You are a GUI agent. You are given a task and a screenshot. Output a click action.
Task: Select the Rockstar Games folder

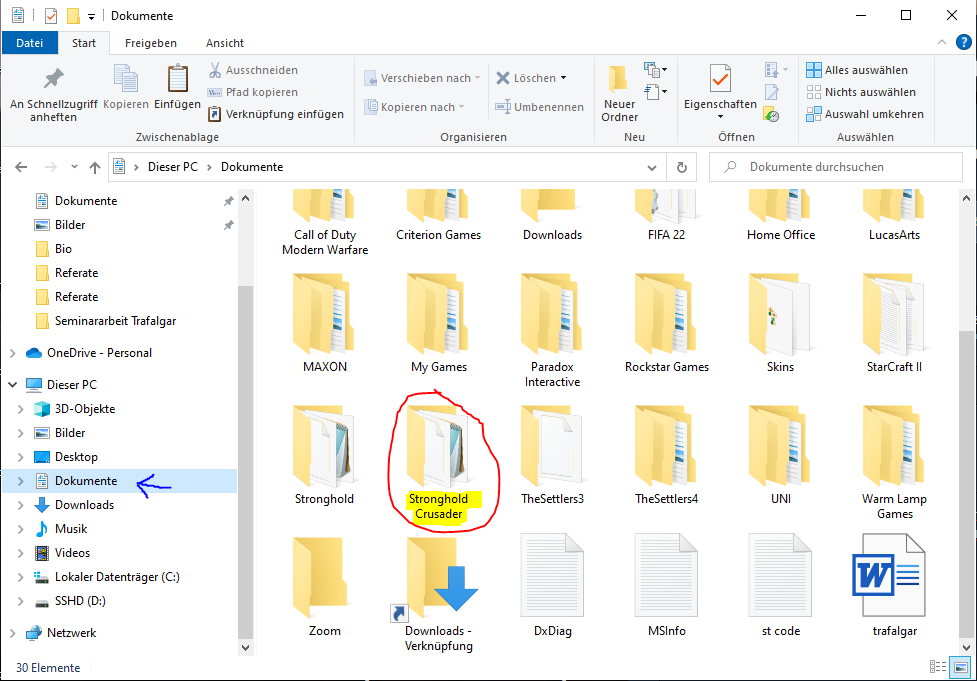coord(667,323)
